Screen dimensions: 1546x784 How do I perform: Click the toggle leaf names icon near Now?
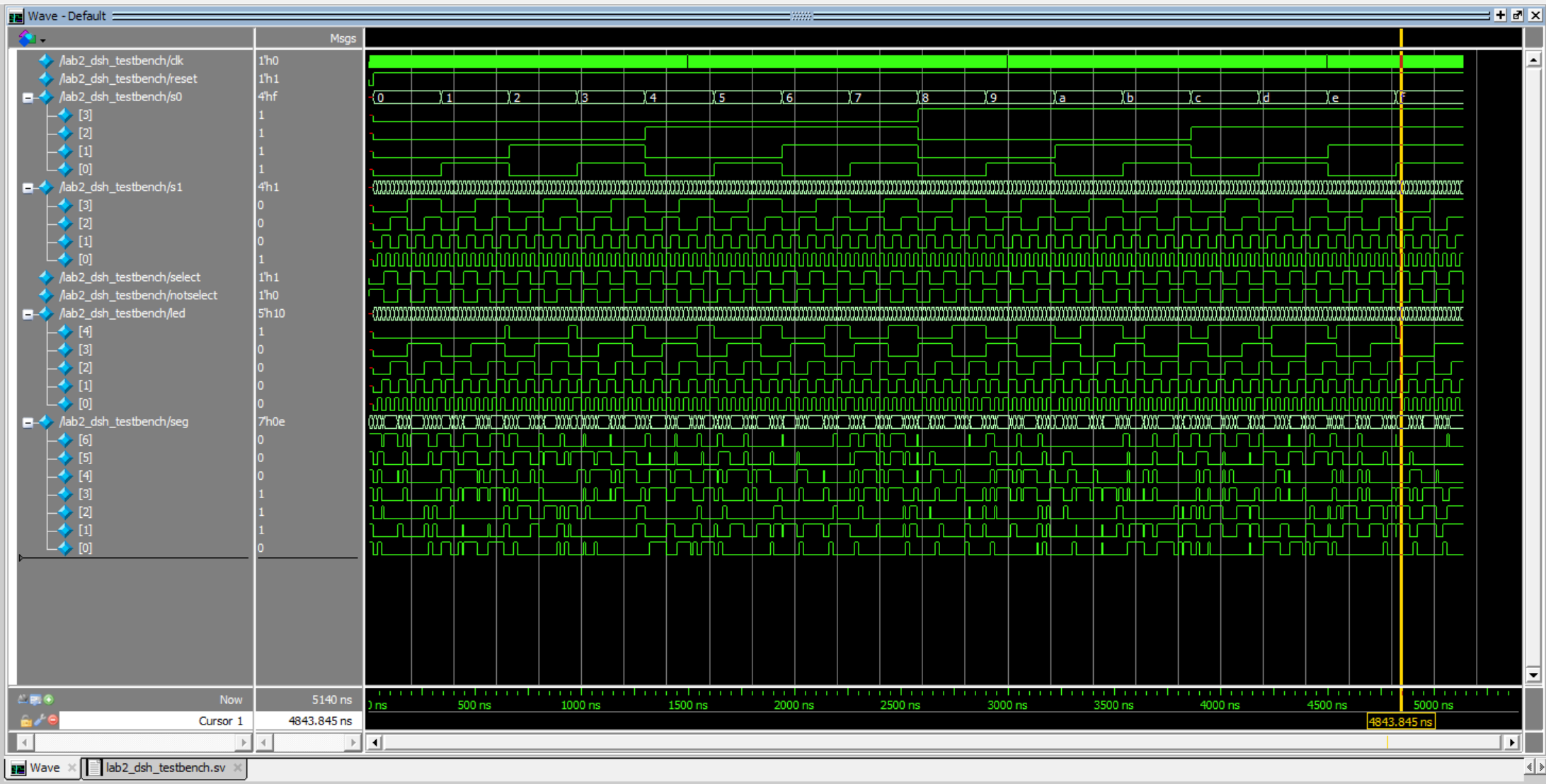[x=23, y=700]
